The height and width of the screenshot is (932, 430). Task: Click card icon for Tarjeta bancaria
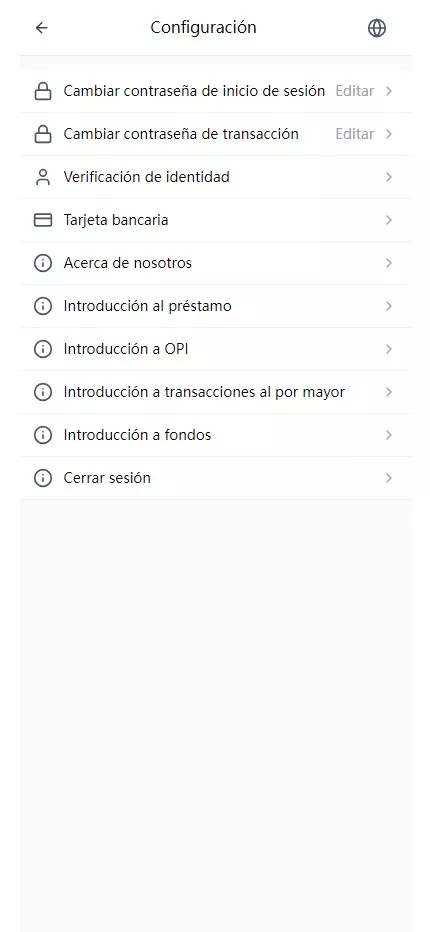point(43,220)
